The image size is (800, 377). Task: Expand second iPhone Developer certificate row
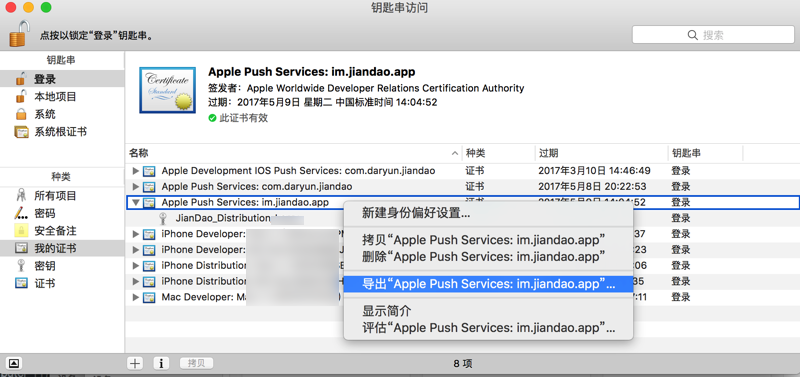[x=135, y=250]
